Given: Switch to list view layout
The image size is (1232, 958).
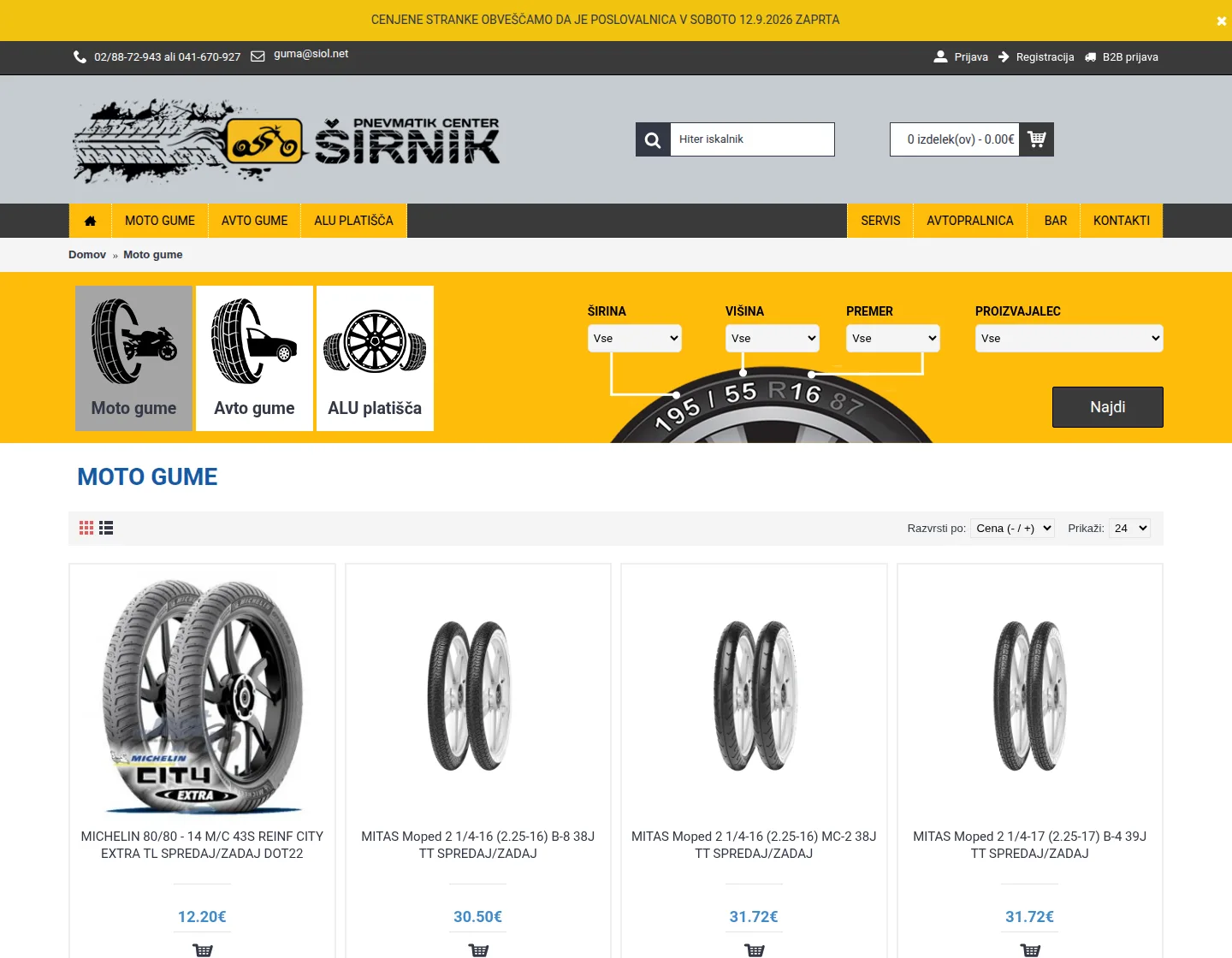Looking at the screenshot, I should [106, 528].
